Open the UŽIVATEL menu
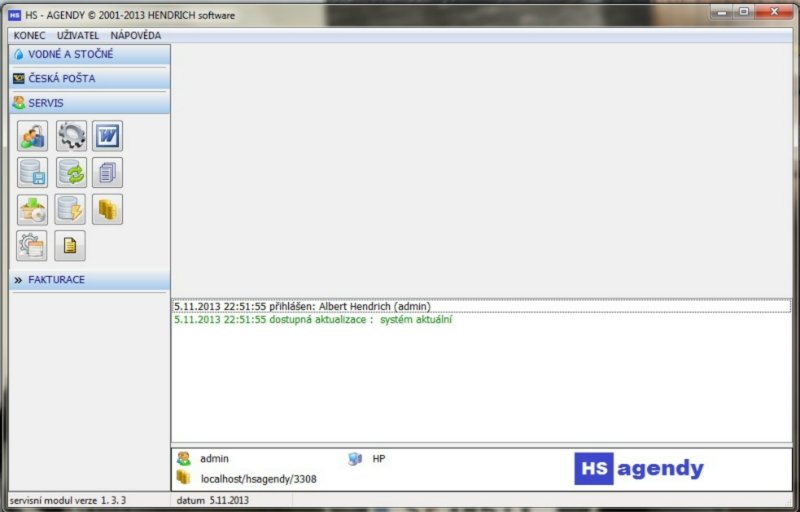 click(78, 35)
